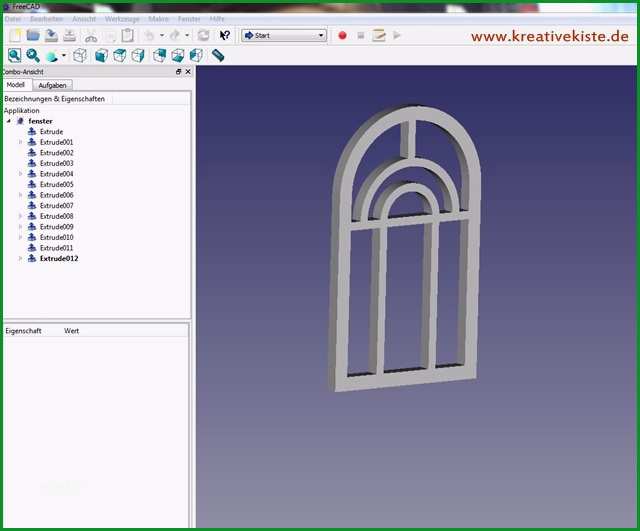Select Extrude005 in the tree

[57, 184]
